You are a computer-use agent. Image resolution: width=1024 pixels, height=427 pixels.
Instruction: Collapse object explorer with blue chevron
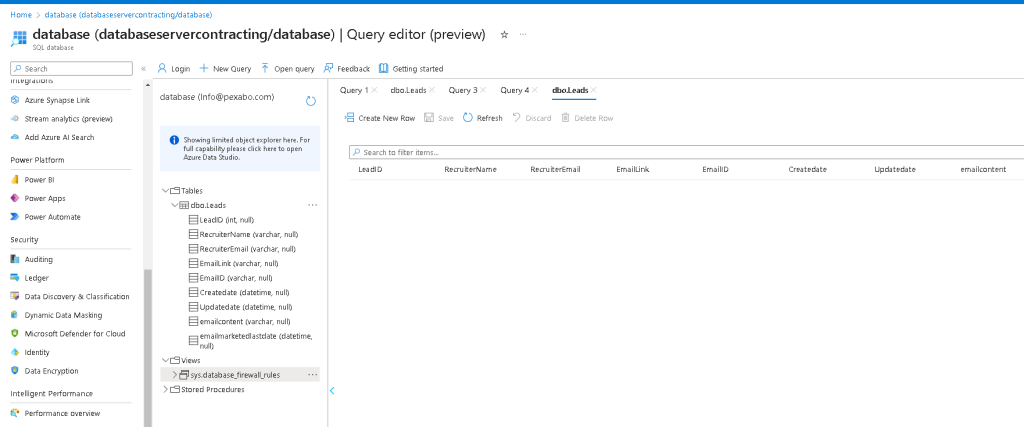coord(332,390)
